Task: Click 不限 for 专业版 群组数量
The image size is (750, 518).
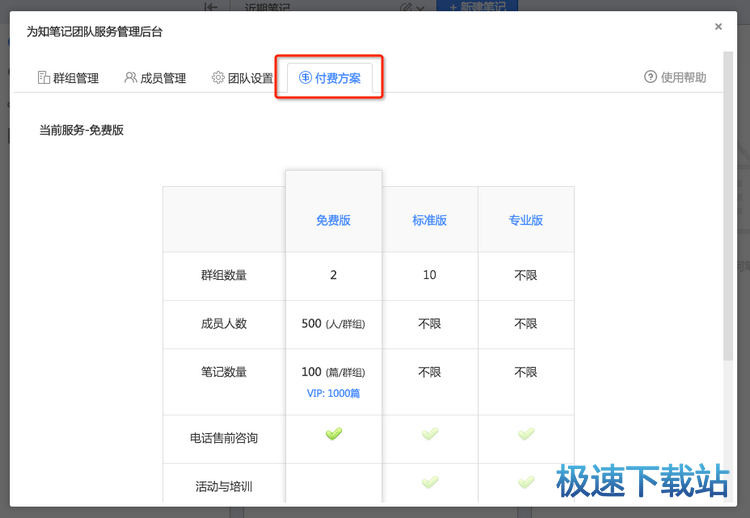Action: click(526, 276)
